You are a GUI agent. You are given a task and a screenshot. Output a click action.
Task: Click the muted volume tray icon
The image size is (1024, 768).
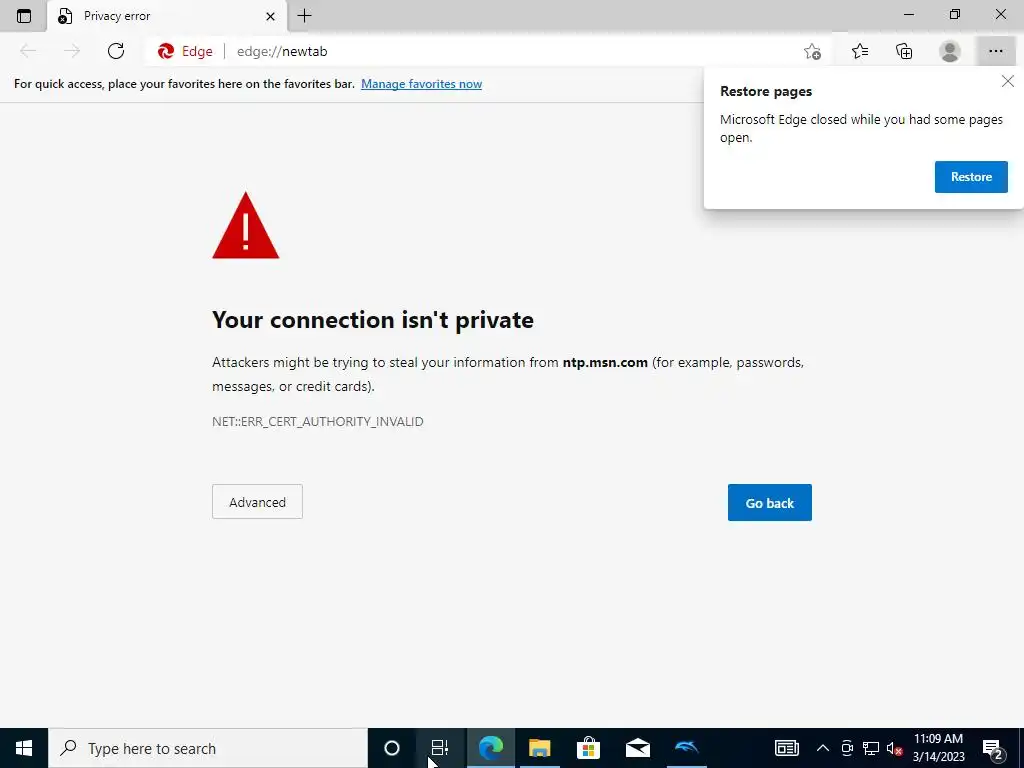coord(894,748)
